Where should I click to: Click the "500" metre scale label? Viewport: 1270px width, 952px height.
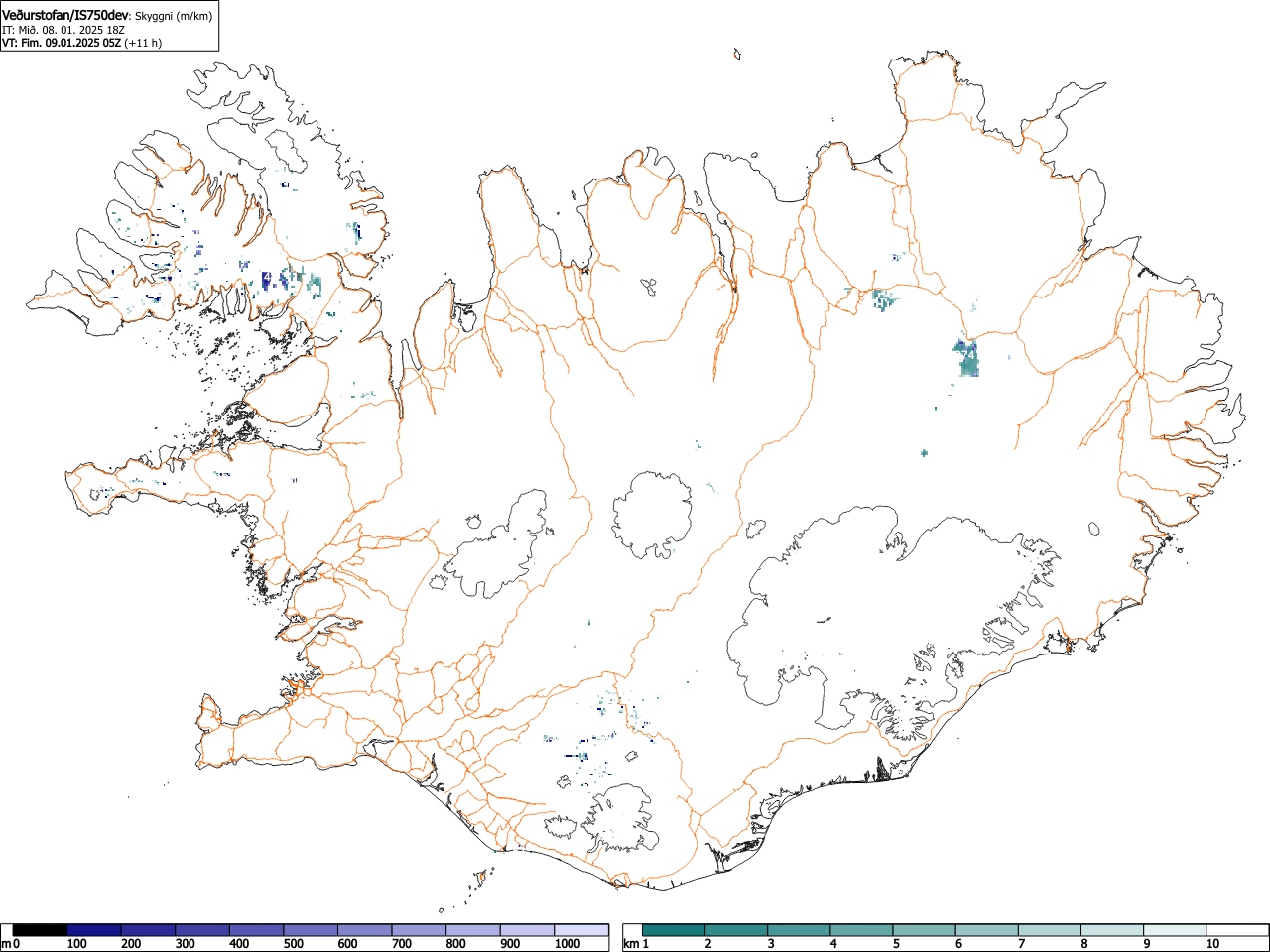[x=293, y=944]
